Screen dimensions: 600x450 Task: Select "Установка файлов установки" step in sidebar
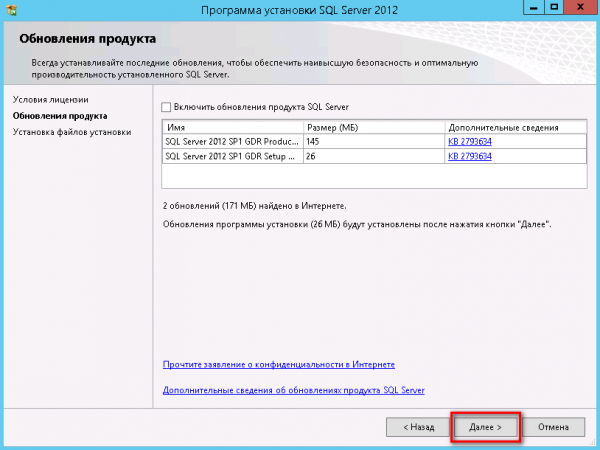point(71,132)
